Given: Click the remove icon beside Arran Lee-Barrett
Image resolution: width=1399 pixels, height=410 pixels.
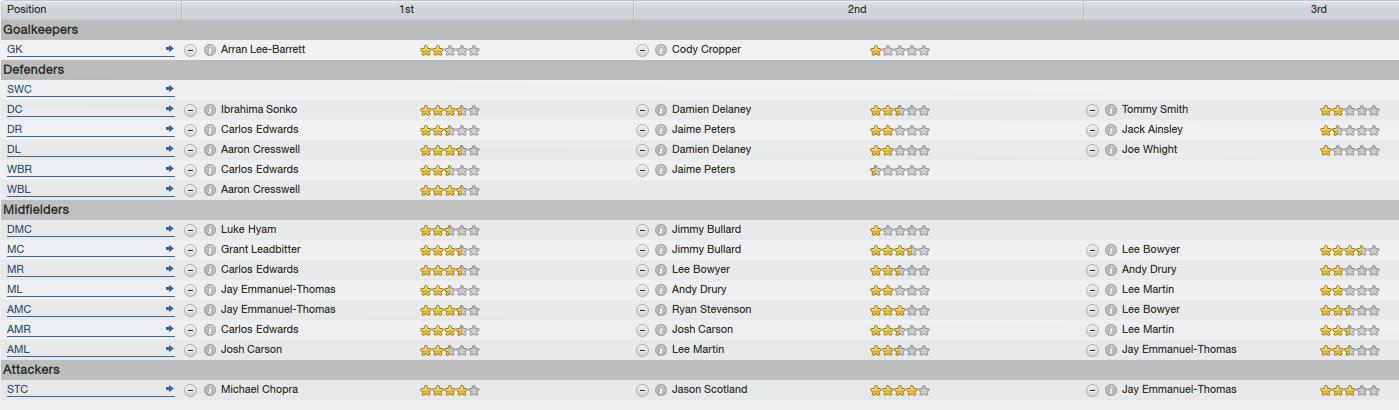Looking at the screenshot, I should pyautogui.click(x=191, y=50).
